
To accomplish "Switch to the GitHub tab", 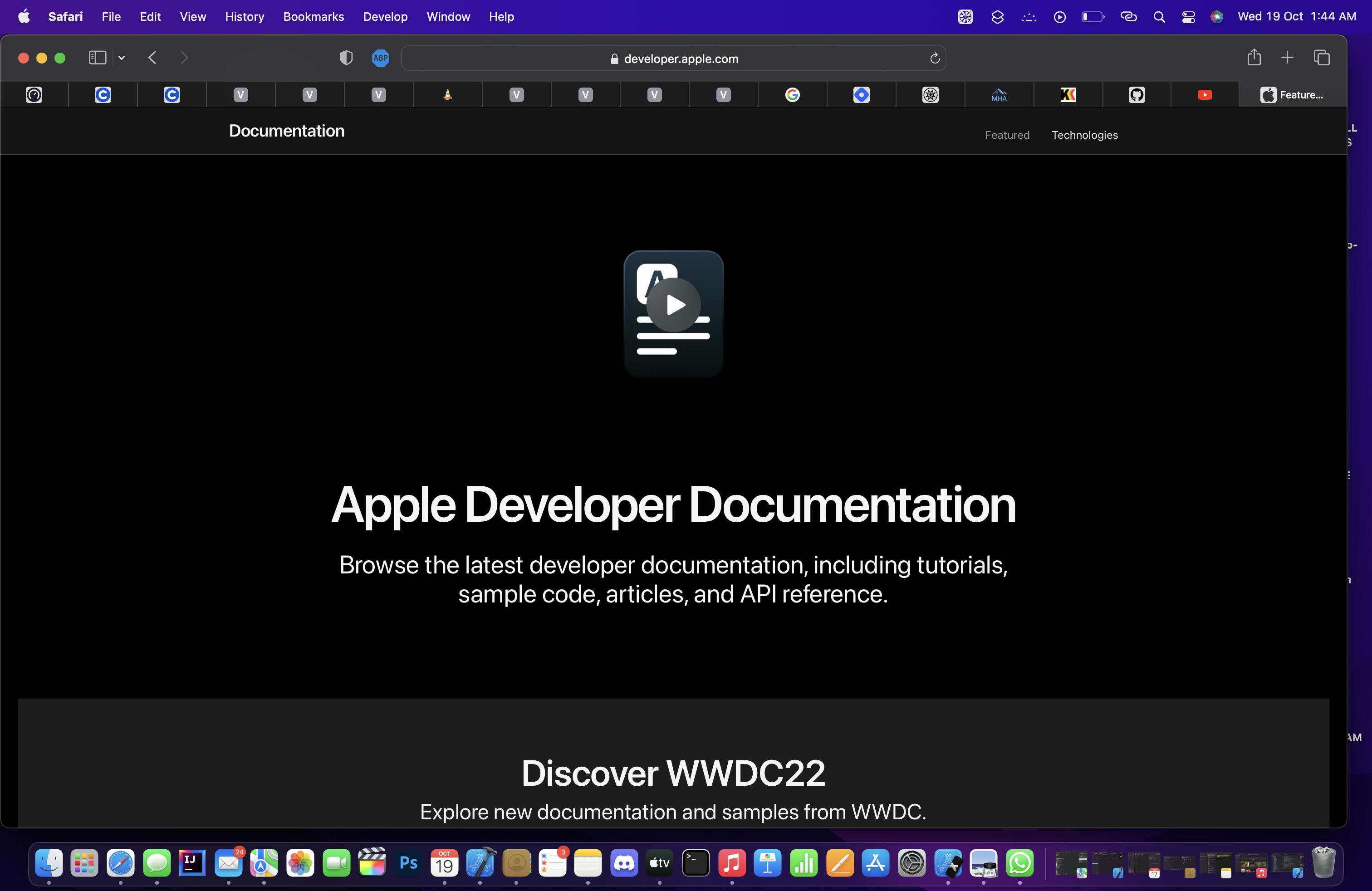I will pyautogui.click(x=1137, y=95).
